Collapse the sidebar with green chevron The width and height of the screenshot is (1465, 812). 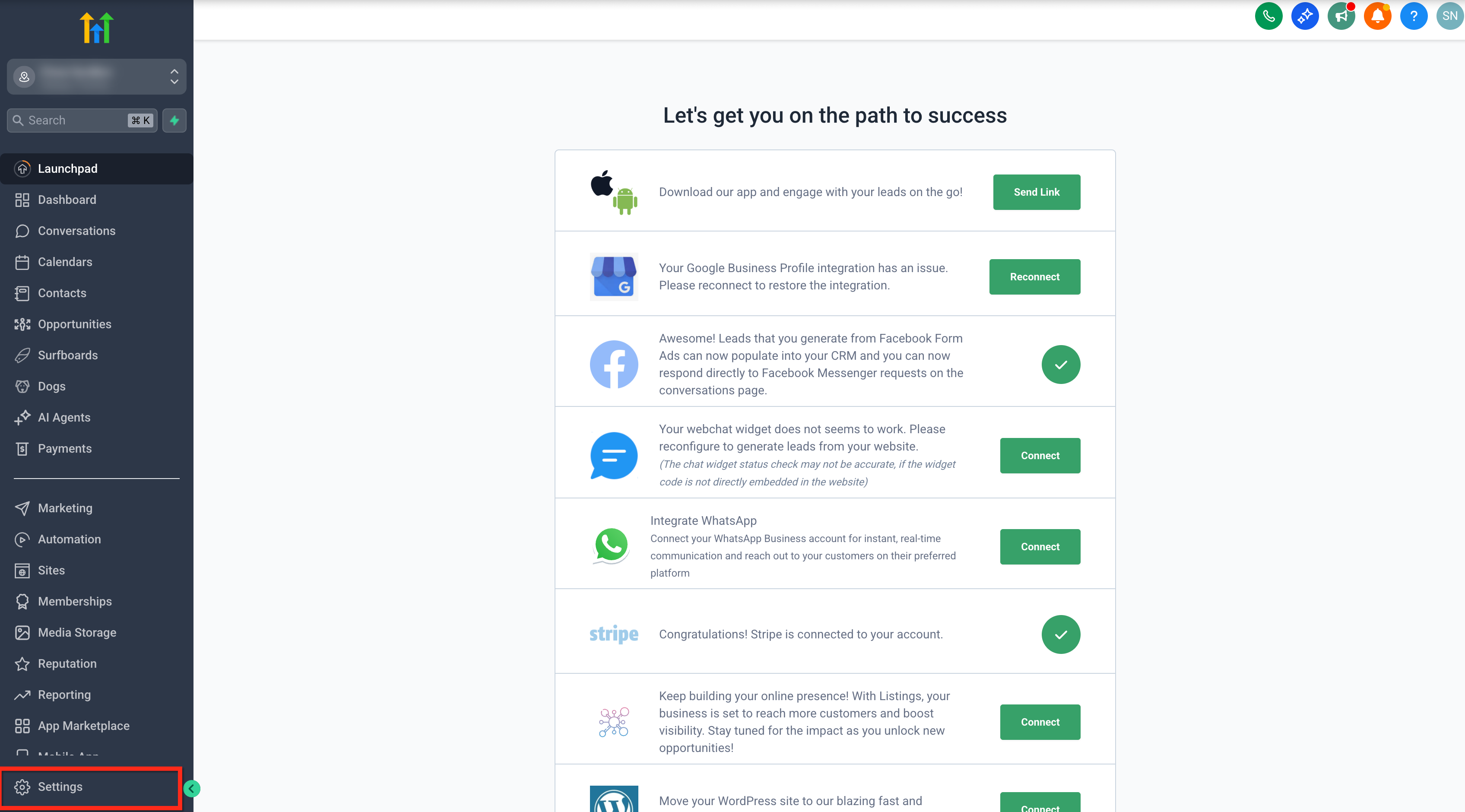tap(192, 789)
